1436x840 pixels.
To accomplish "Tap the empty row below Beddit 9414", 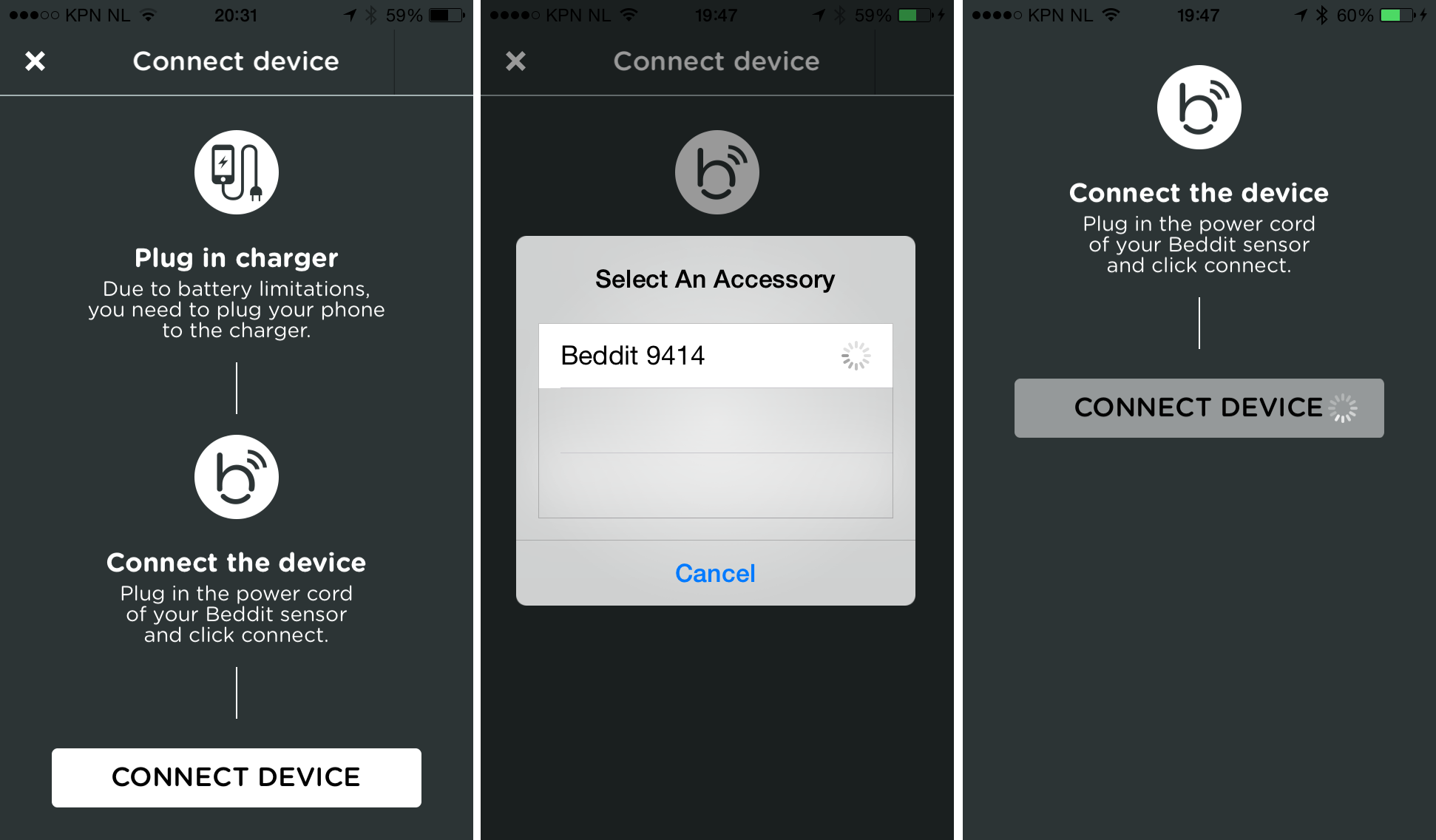I will [716, 420].
